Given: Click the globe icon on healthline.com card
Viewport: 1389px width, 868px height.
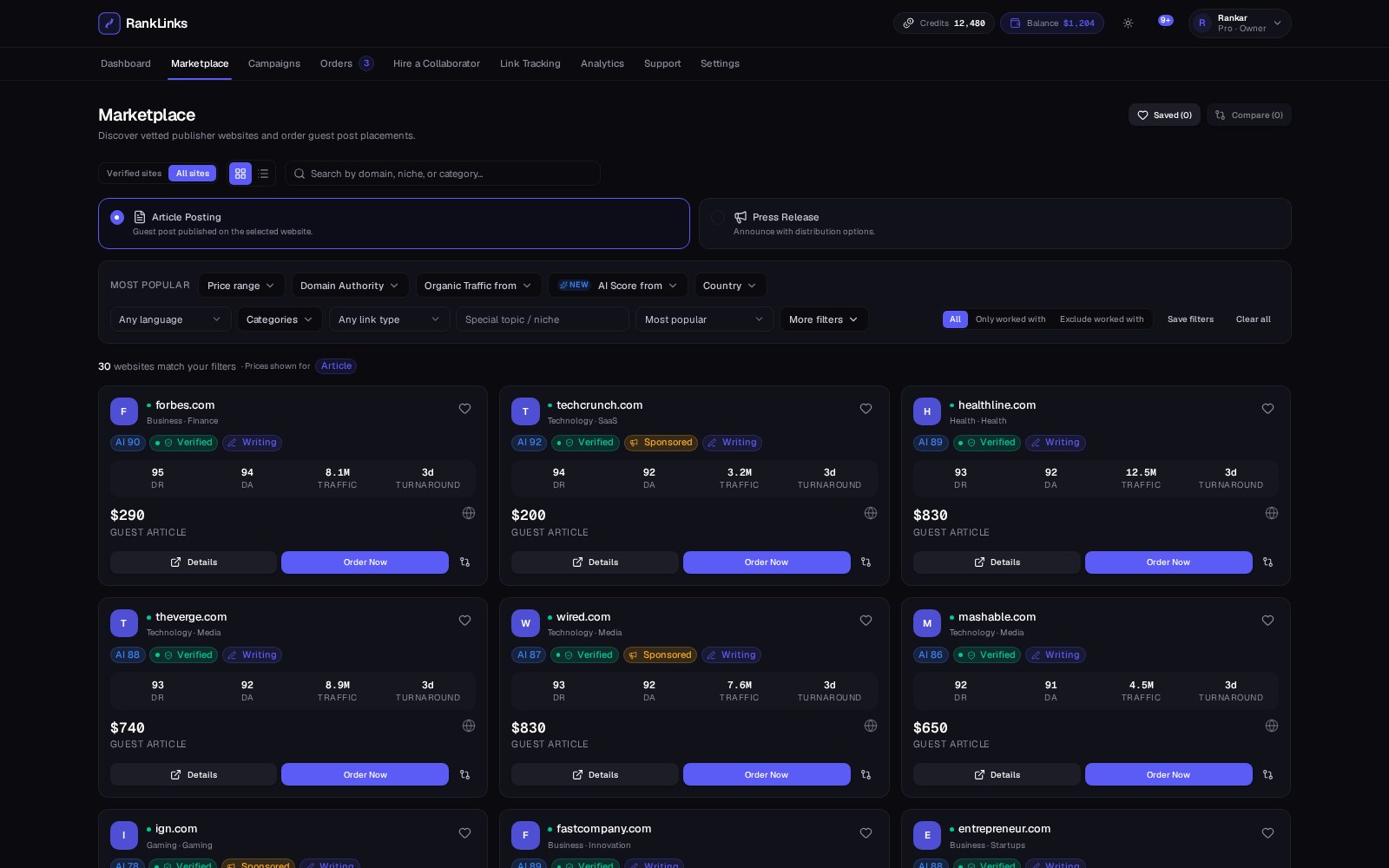Looking at the screenshot, I should tap(1272, 513).
